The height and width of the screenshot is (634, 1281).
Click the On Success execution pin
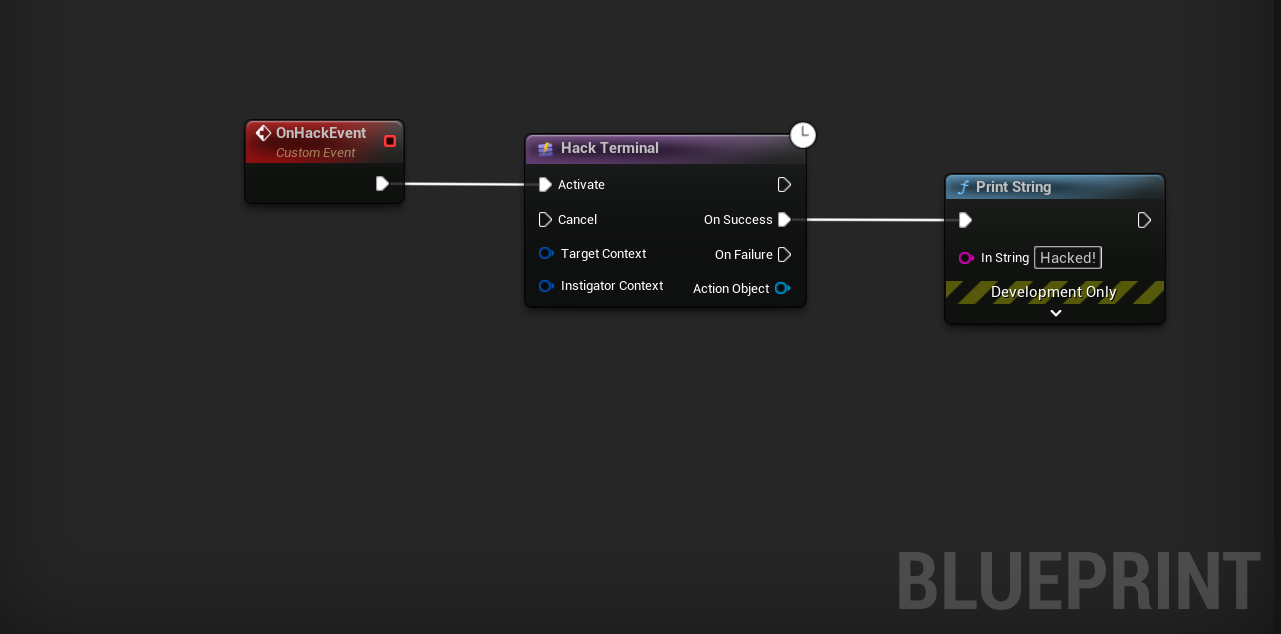(784, 220)
